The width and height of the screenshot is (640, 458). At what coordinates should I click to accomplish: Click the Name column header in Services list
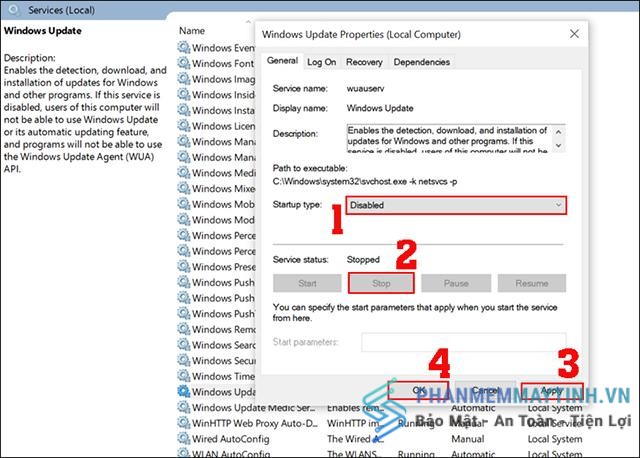tap(192, 31)
